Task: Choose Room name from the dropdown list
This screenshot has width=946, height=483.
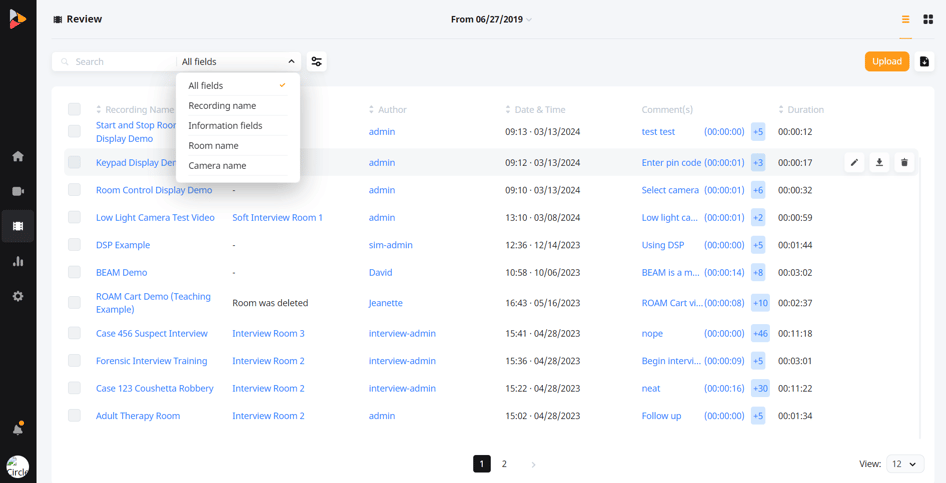Action: (214, 146)
